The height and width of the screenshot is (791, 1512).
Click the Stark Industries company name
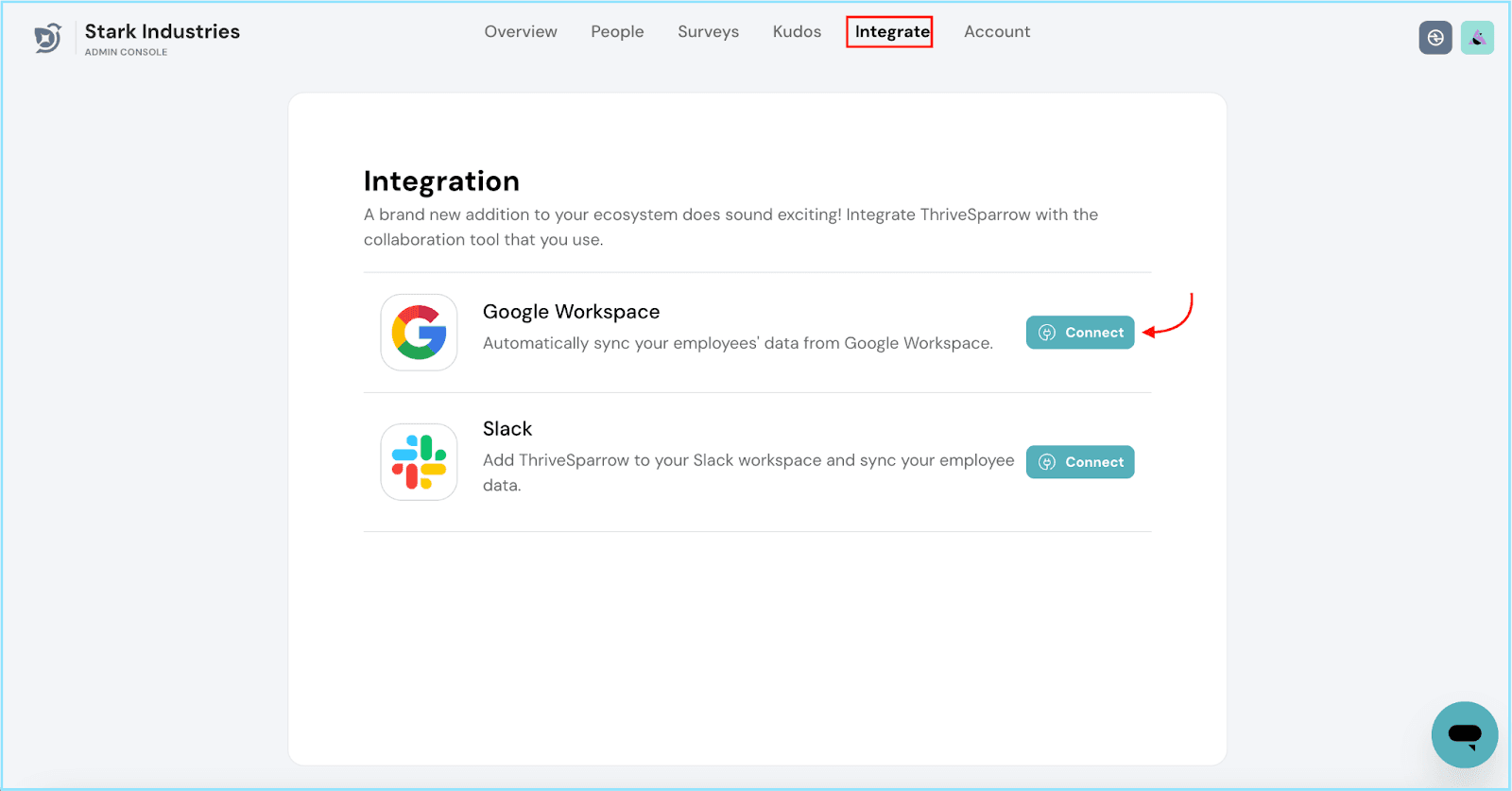pyautogui.click(x=163, y=32)
